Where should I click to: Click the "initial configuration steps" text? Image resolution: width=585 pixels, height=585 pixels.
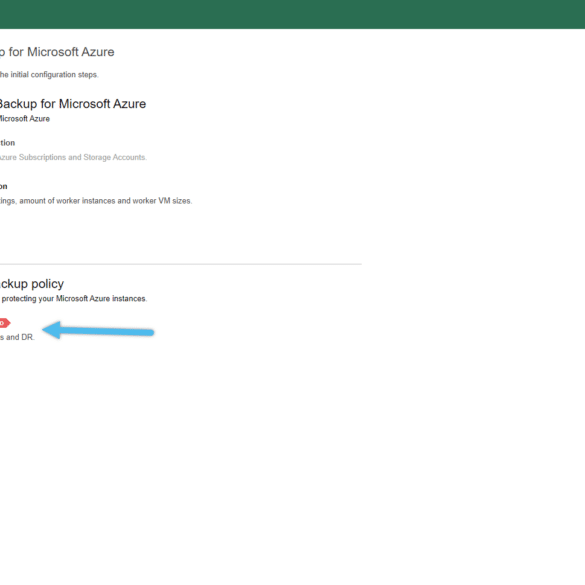[54, 75]
